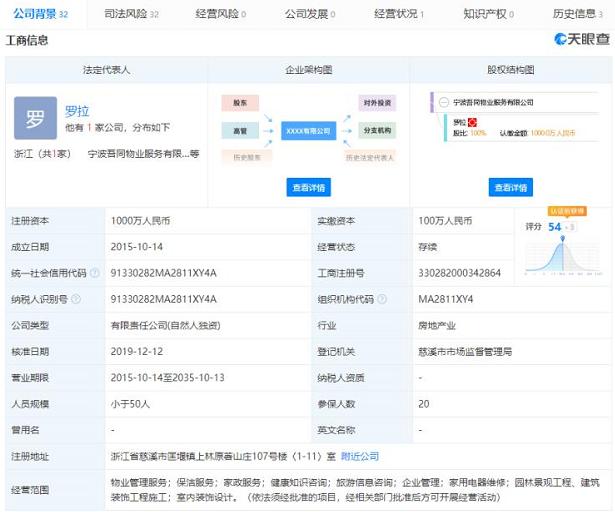Select the 公司发展 tab
Viewport: 615px width, 512px height.
click(310, 14)
